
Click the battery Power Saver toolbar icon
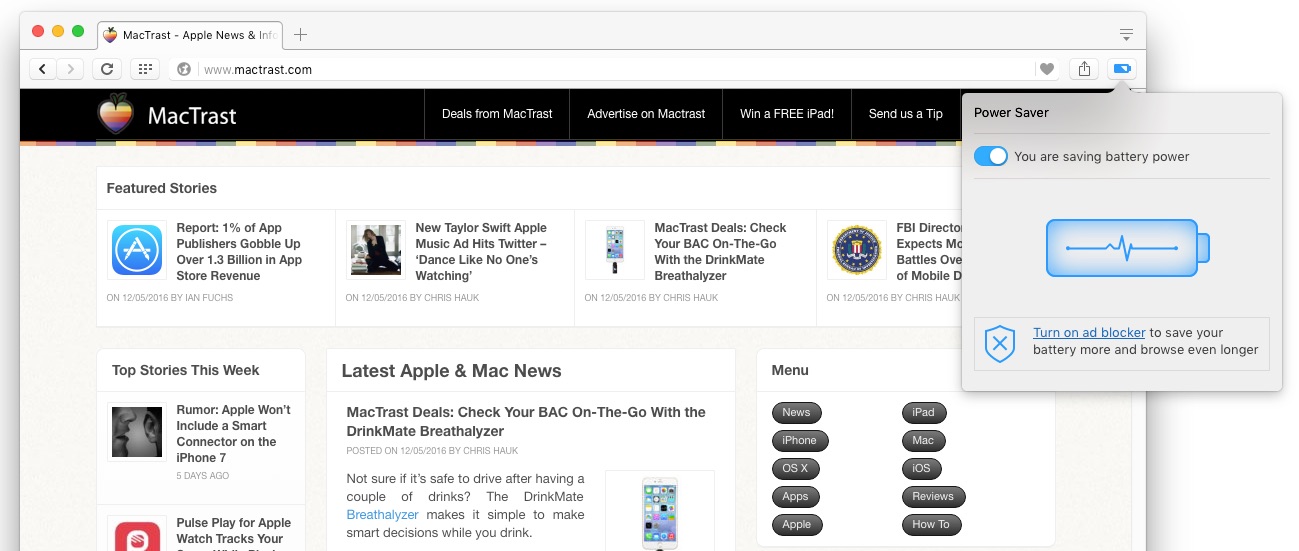point(1121,69)
